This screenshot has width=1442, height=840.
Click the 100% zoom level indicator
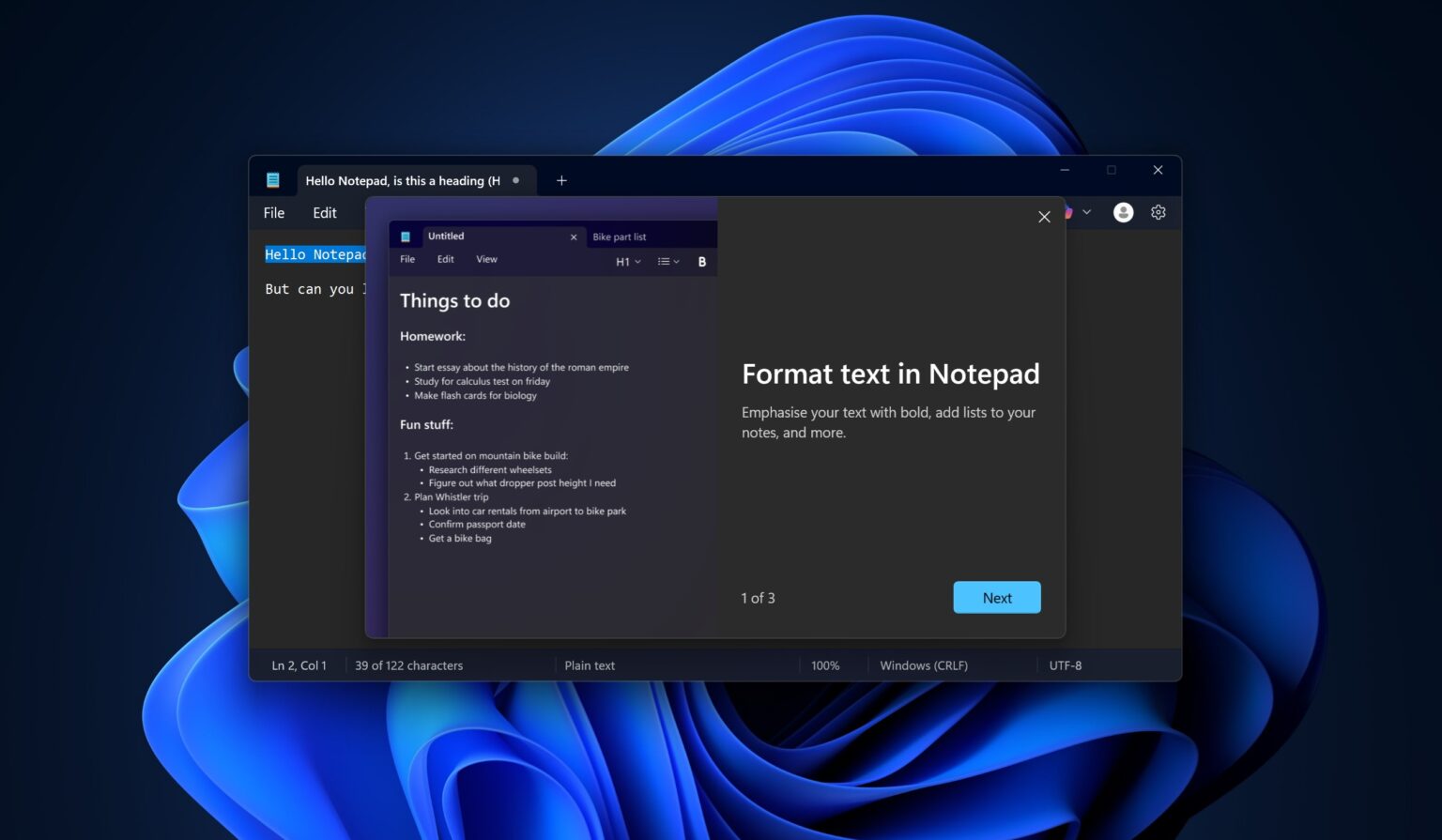(x=825, y=665)
